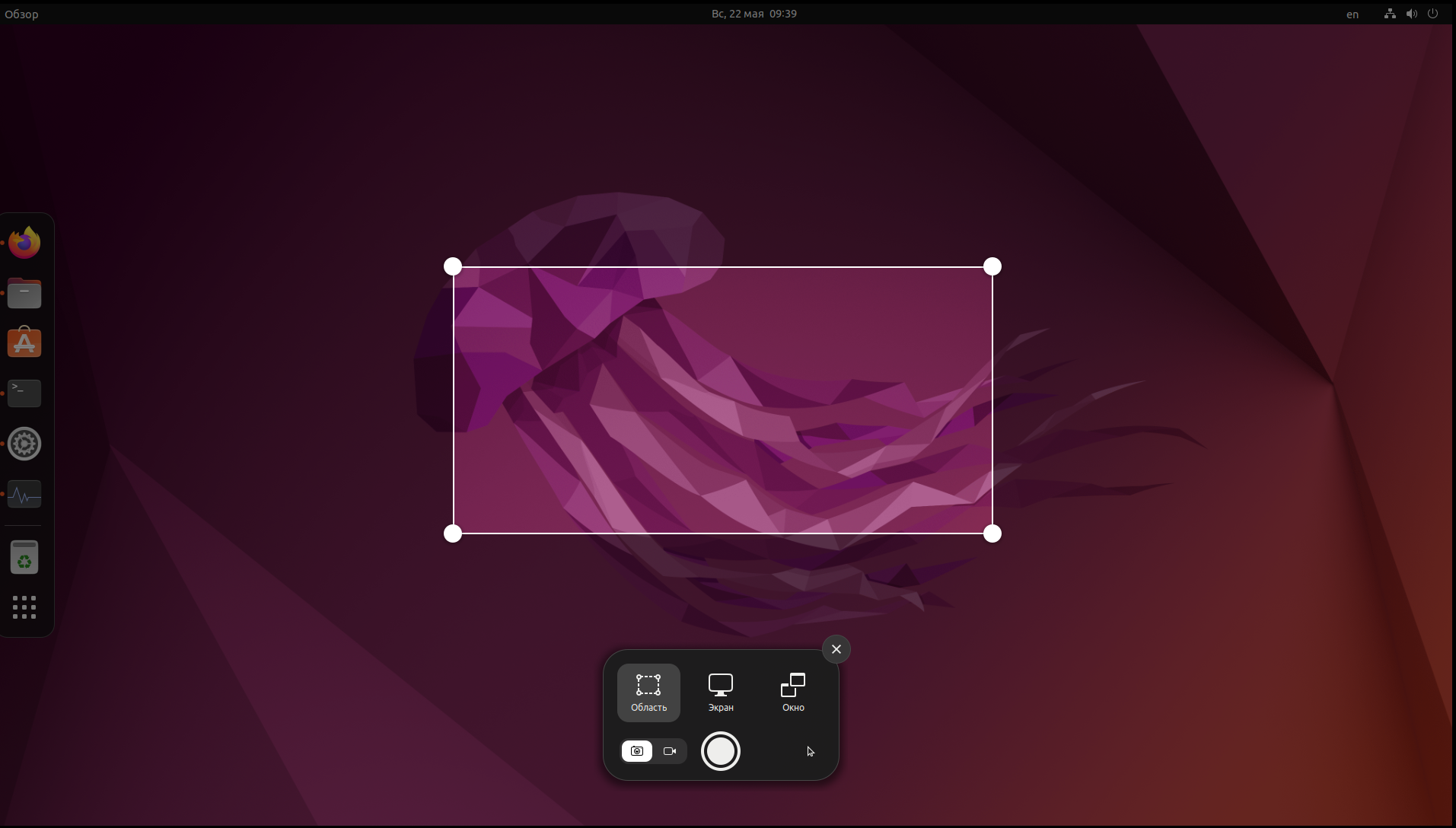Open the Trash in the dock
Viewport: 1456px width, 828px height.
pyautogui.click(x=24, y=557)
